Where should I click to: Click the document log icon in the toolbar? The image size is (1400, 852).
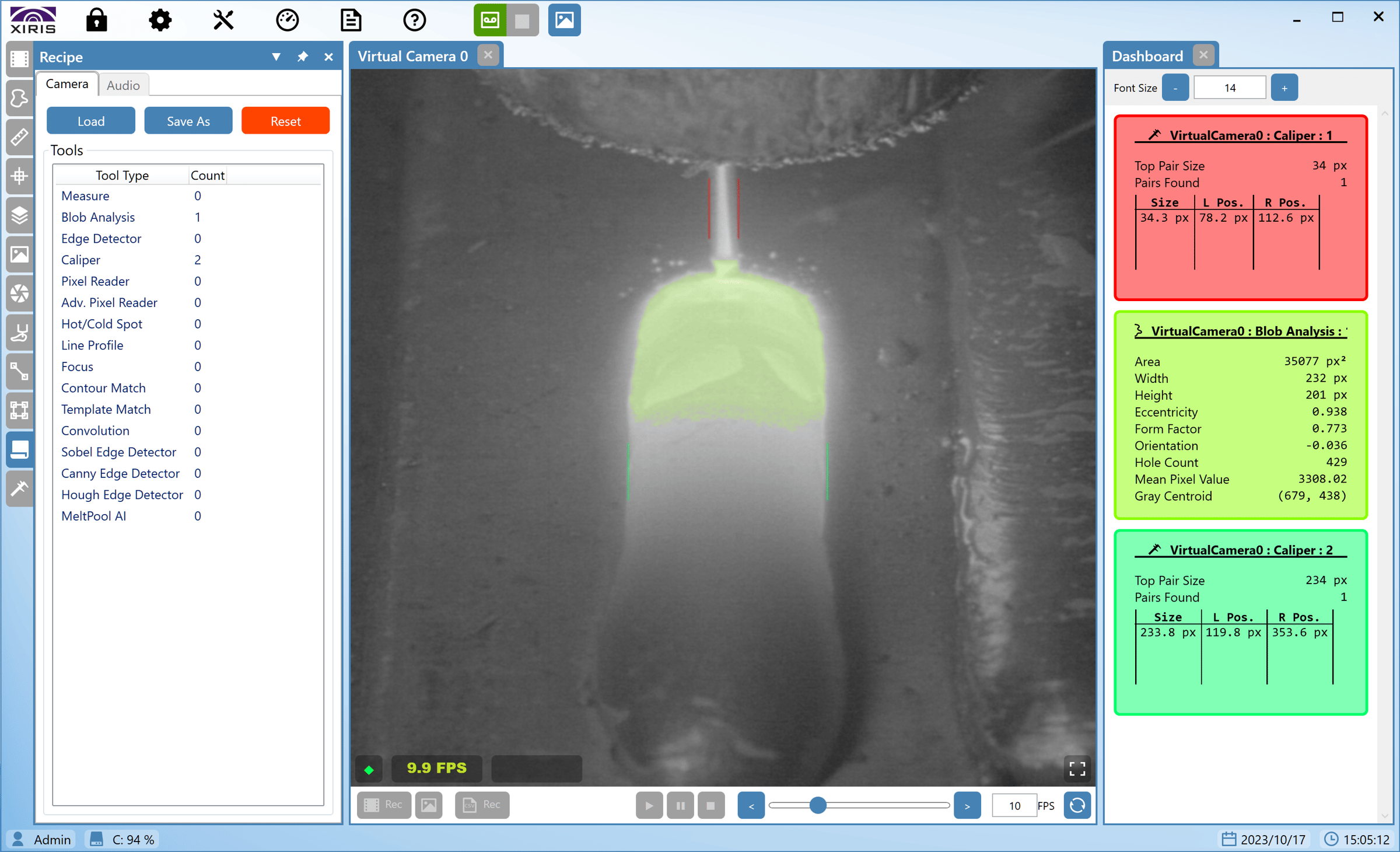pyautogui.click(x=351, y=19)
